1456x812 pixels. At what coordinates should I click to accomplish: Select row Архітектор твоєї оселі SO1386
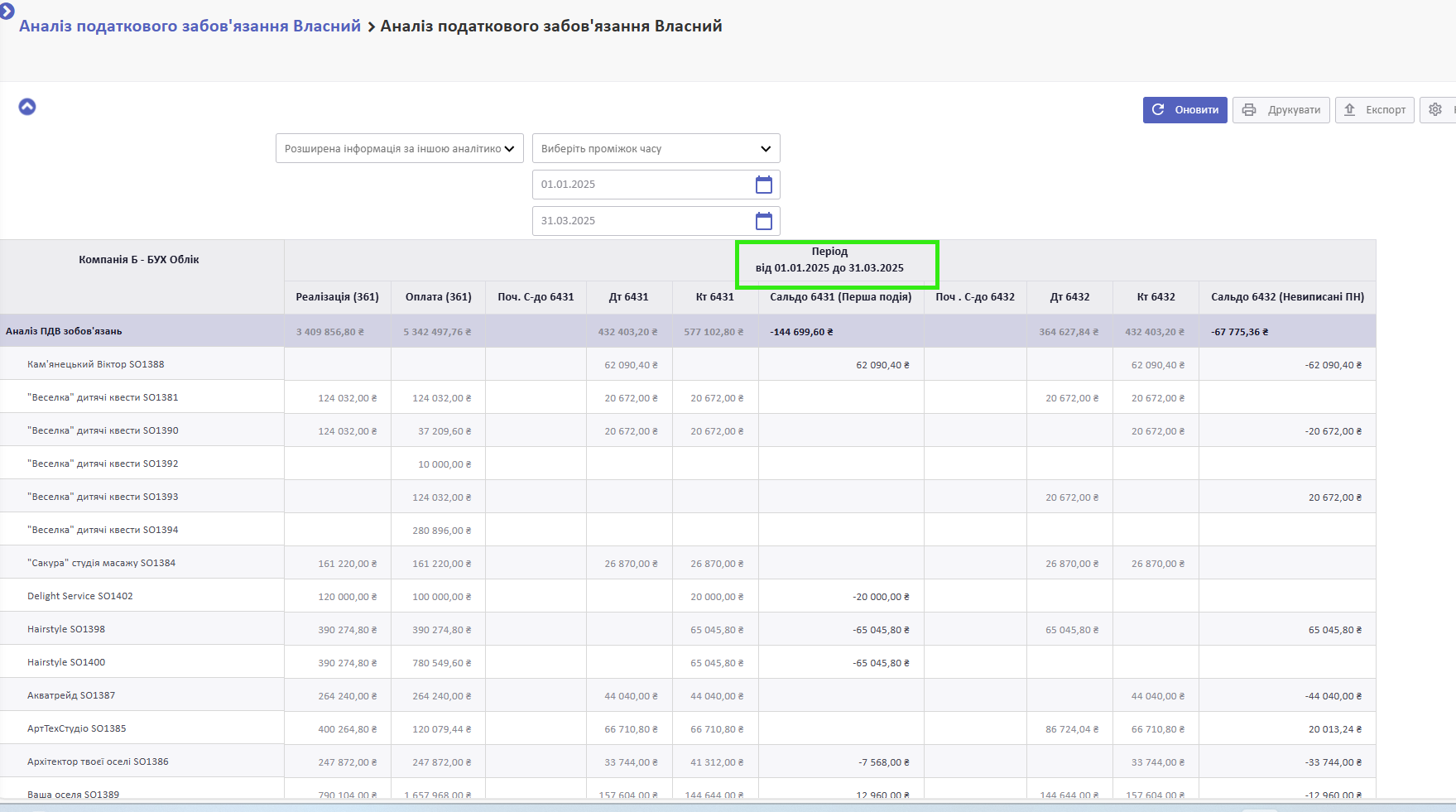point(688,762)
